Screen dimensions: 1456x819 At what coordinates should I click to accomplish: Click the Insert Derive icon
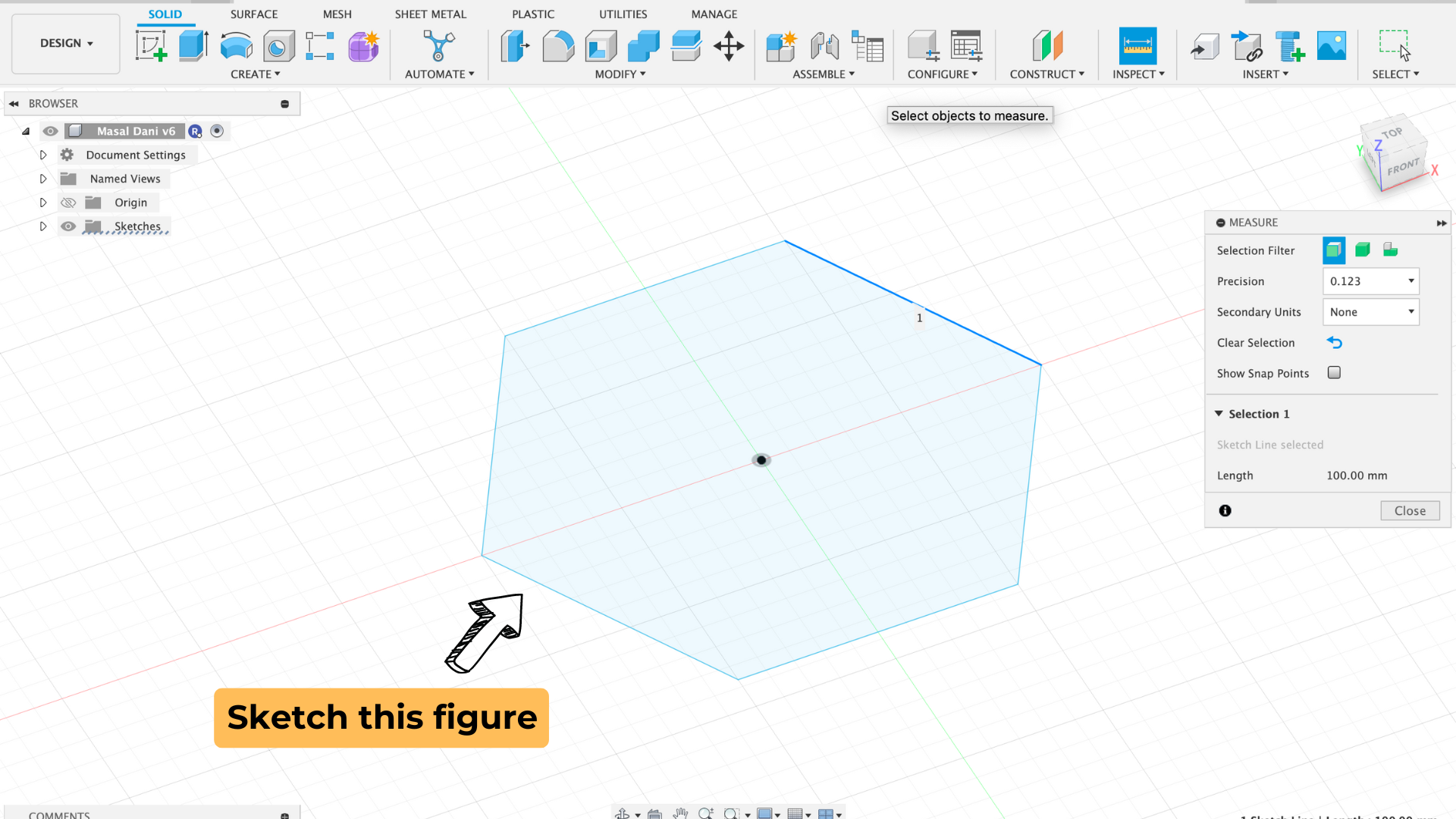point(1204,46)
